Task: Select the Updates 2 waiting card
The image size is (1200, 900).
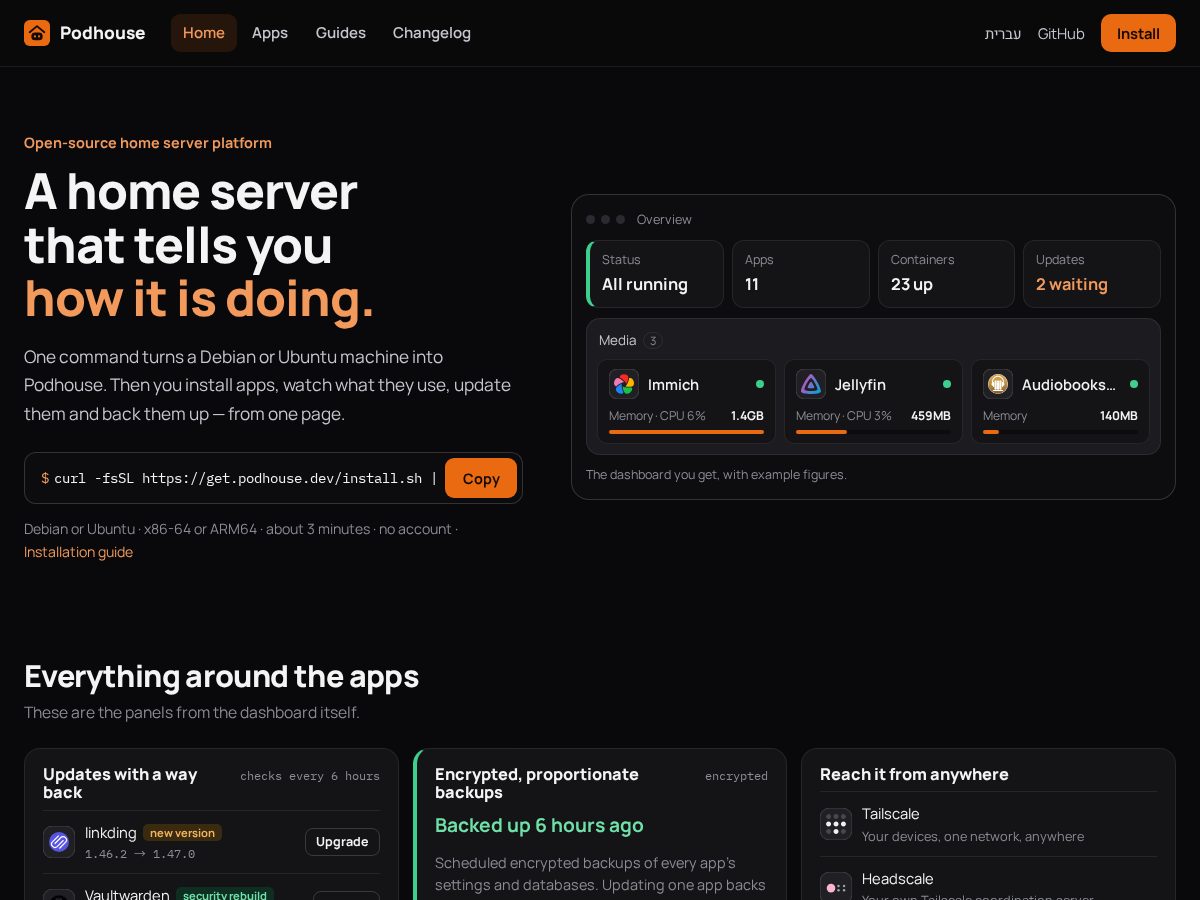Action: click(1092, 274)
